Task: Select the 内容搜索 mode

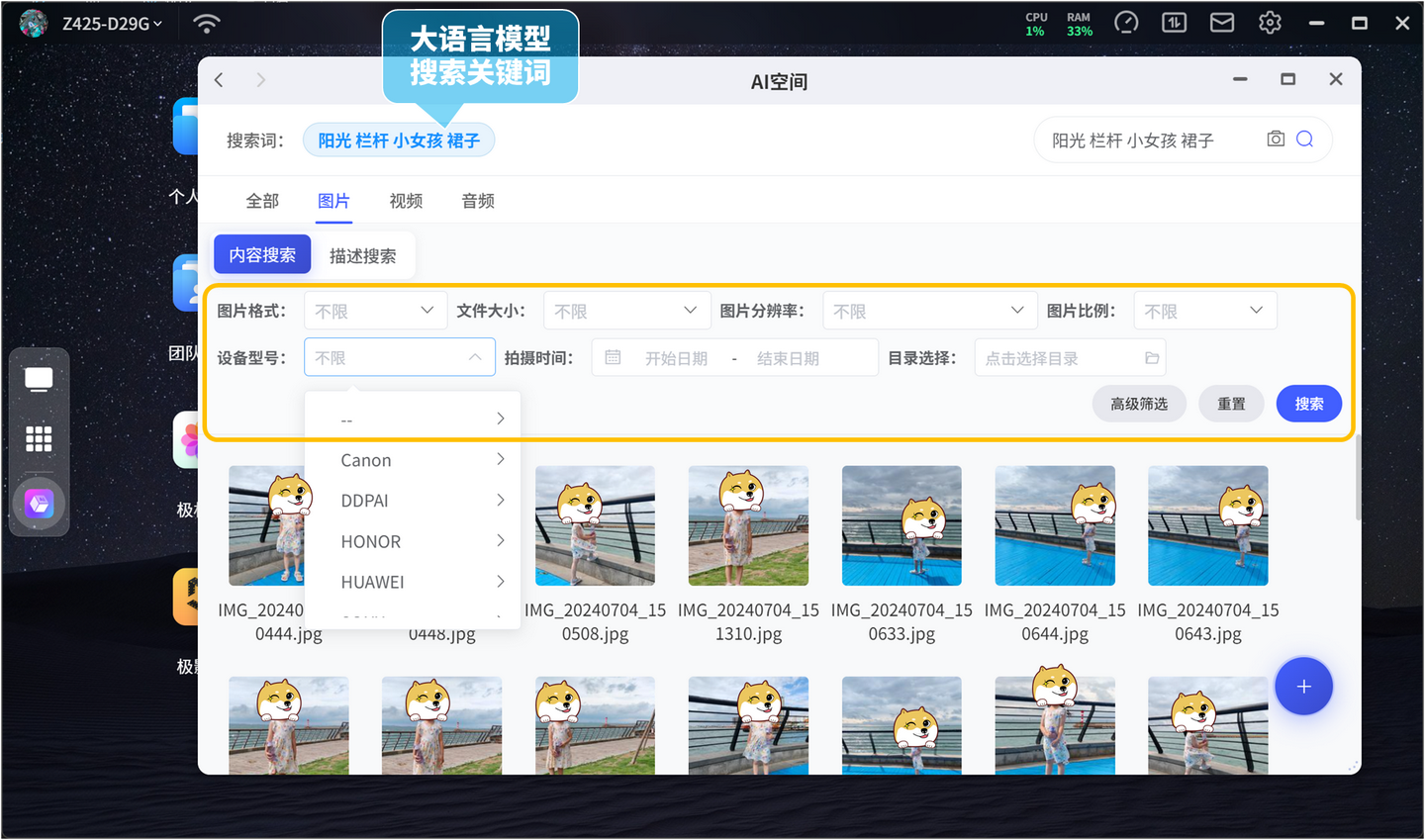Action: coord(262,254)
